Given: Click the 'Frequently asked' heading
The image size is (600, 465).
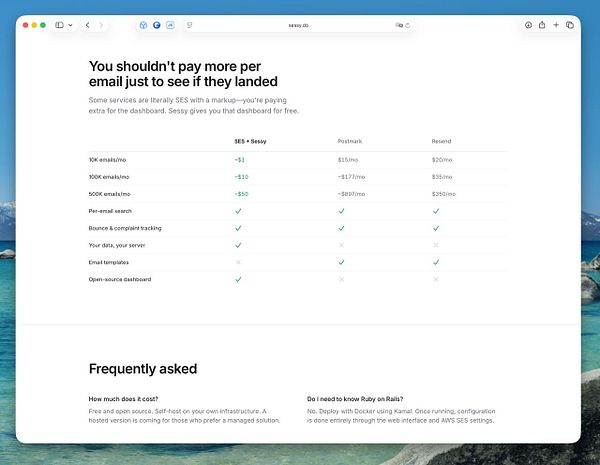Looking at the screenshot, I should (143, 369).
